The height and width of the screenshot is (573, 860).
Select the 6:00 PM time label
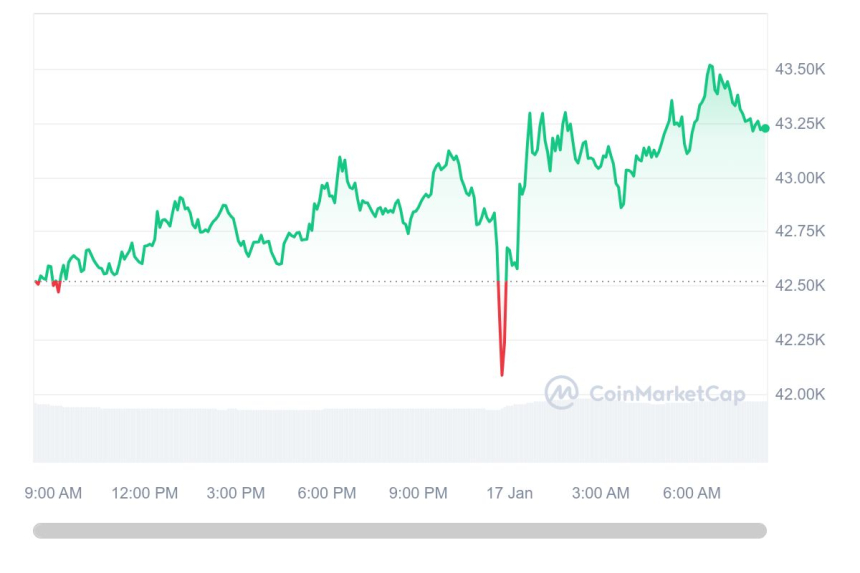tap(327, 493)
